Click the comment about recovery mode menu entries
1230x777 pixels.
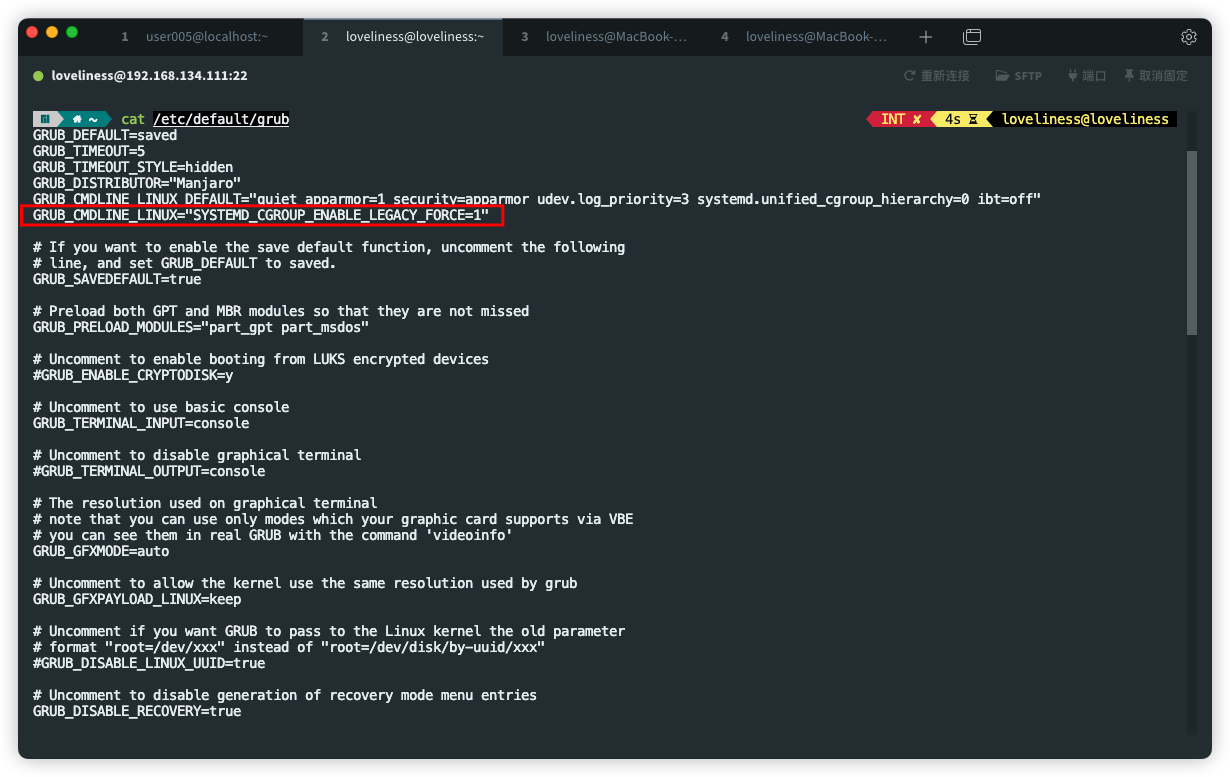point(285,695)
